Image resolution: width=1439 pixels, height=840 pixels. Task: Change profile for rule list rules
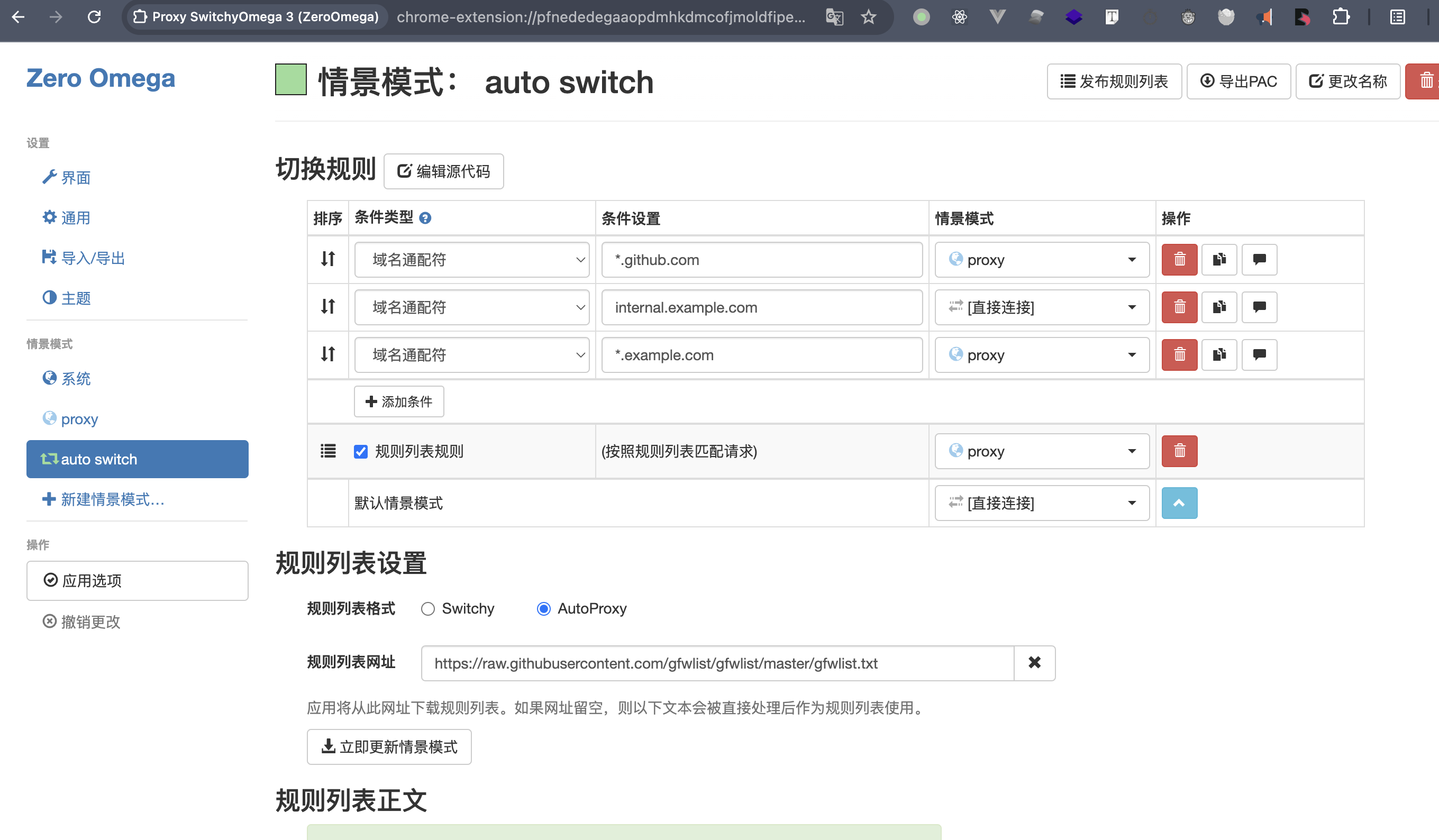(1042, 451)
